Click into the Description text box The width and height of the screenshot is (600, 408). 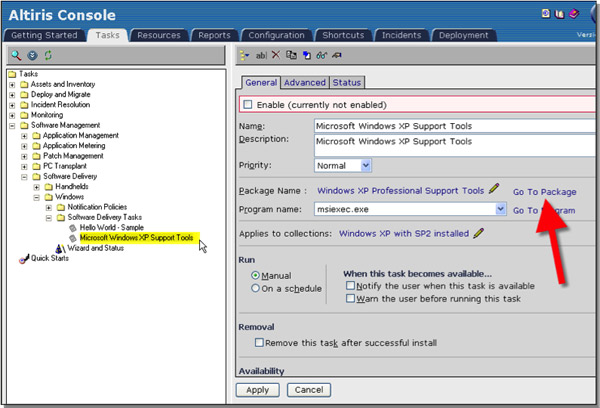(455, 145)
